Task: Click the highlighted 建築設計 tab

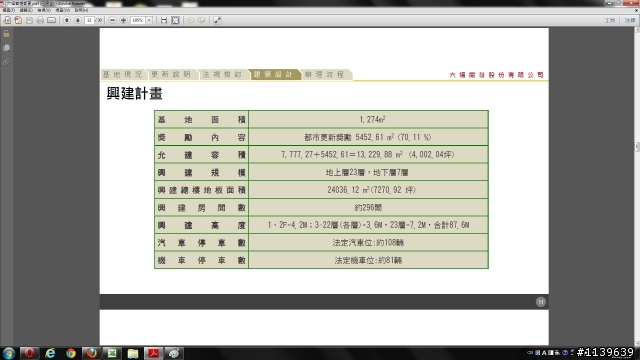Action: tap(274, 74)
